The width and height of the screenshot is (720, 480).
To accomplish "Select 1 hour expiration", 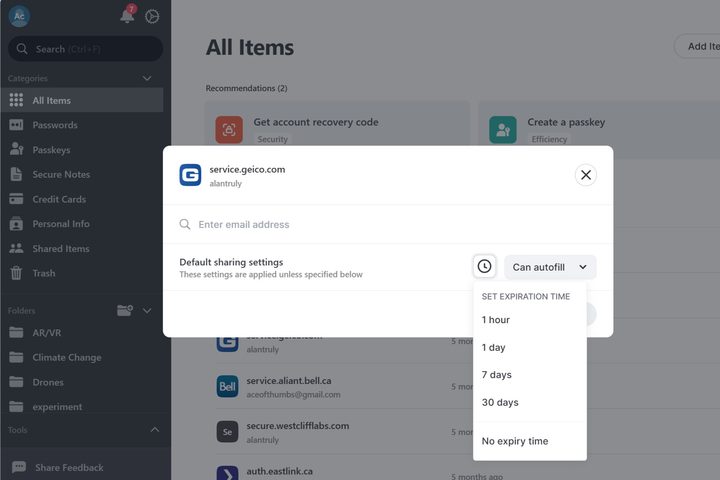I will pyautogui.click(x=530, y=320).
